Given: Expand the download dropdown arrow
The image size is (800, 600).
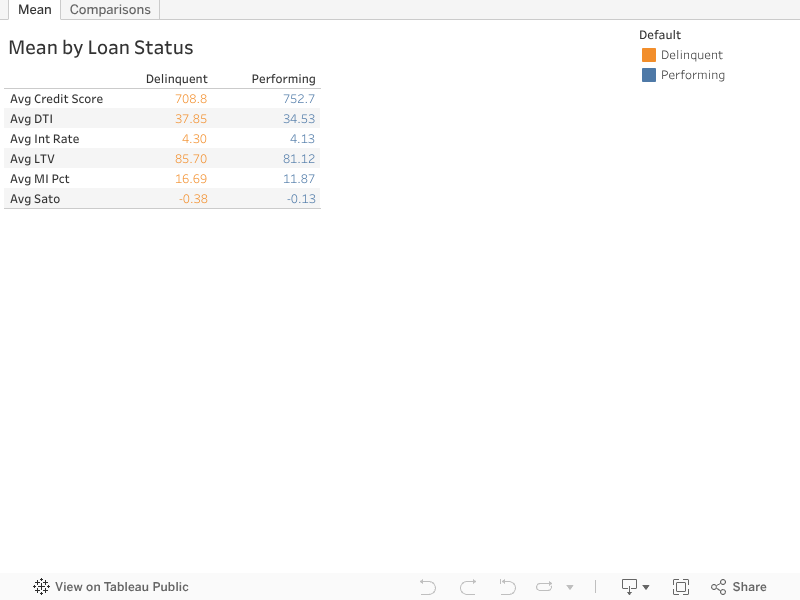Looking at the screenshot, I should pos(646,587).
